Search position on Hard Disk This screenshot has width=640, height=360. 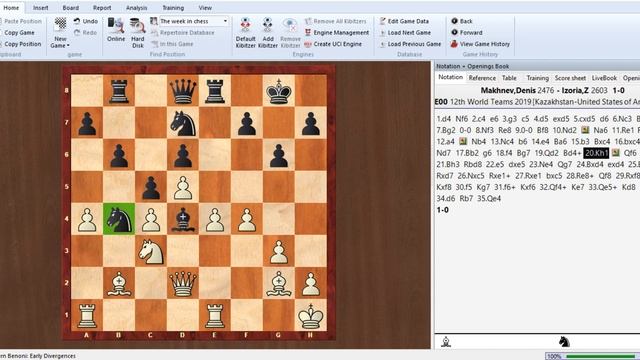point(138,33)
